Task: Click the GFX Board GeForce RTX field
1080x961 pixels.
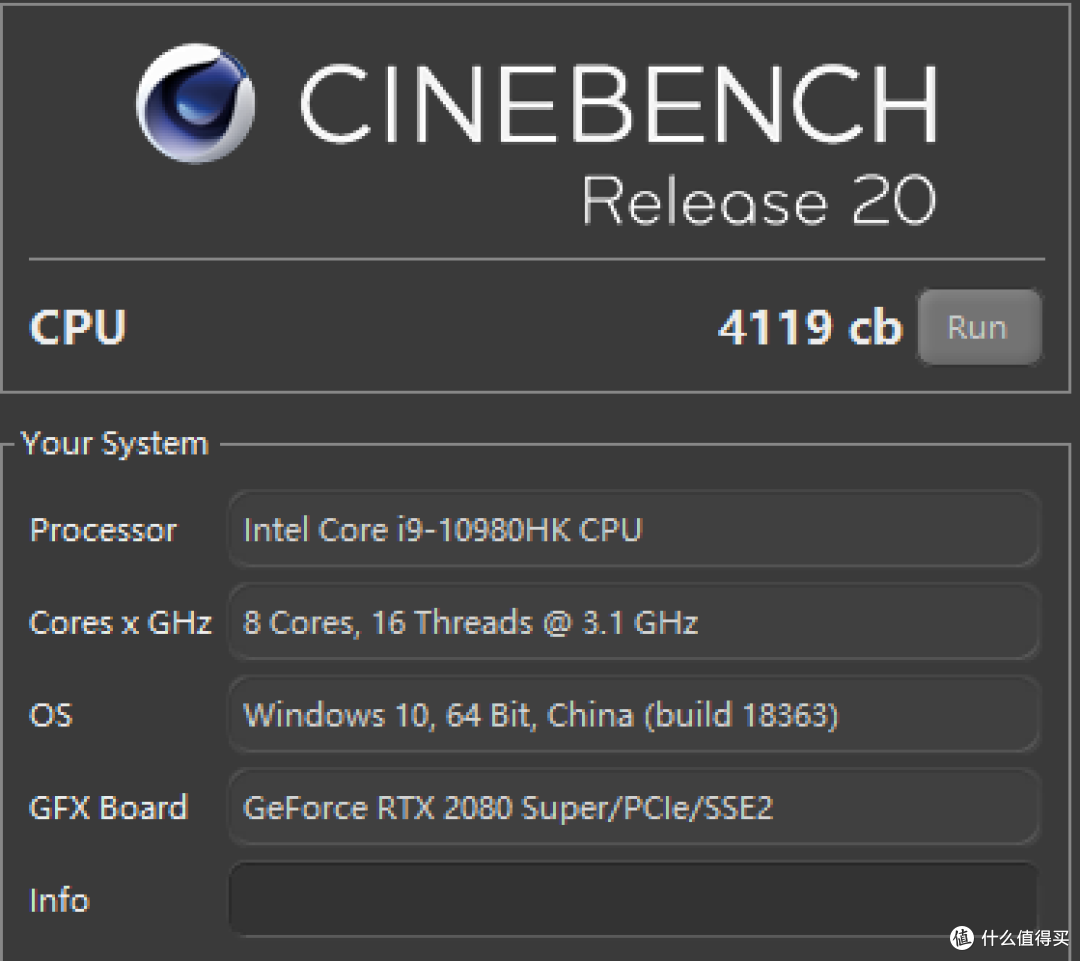Action: coord(633,807)
